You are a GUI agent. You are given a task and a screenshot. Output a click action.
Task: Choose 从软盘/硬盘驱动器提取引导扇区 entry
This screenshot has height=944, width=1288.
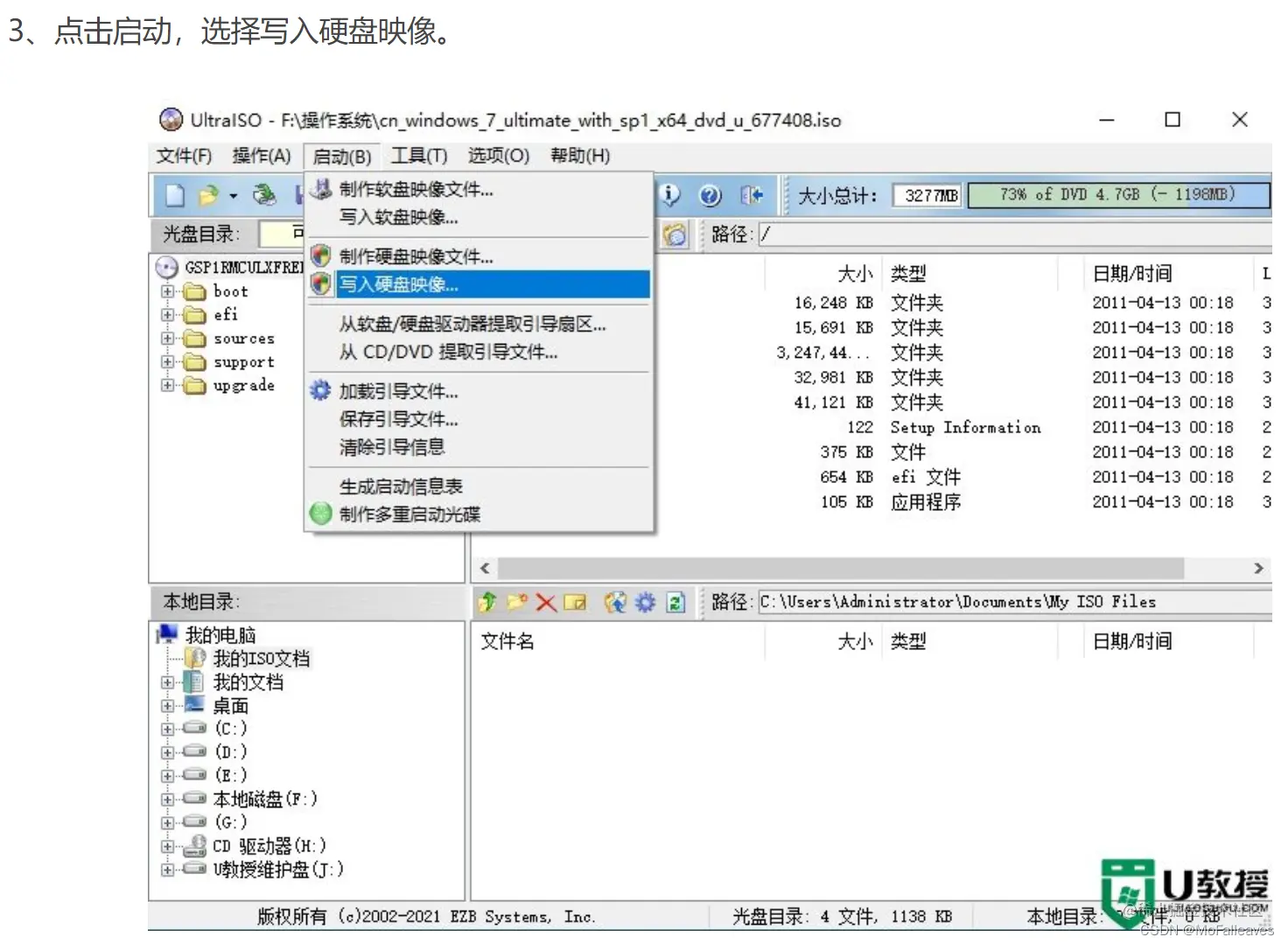479,325
